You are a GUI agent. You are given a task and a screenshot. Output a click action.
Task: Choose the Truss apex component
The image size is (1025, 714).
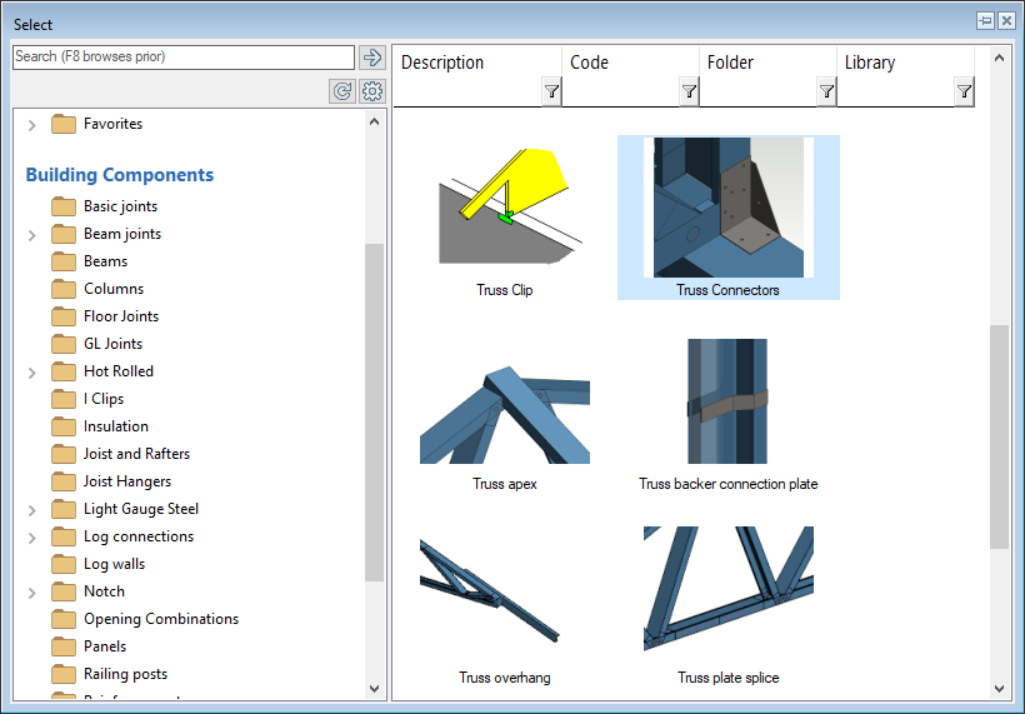504,410
